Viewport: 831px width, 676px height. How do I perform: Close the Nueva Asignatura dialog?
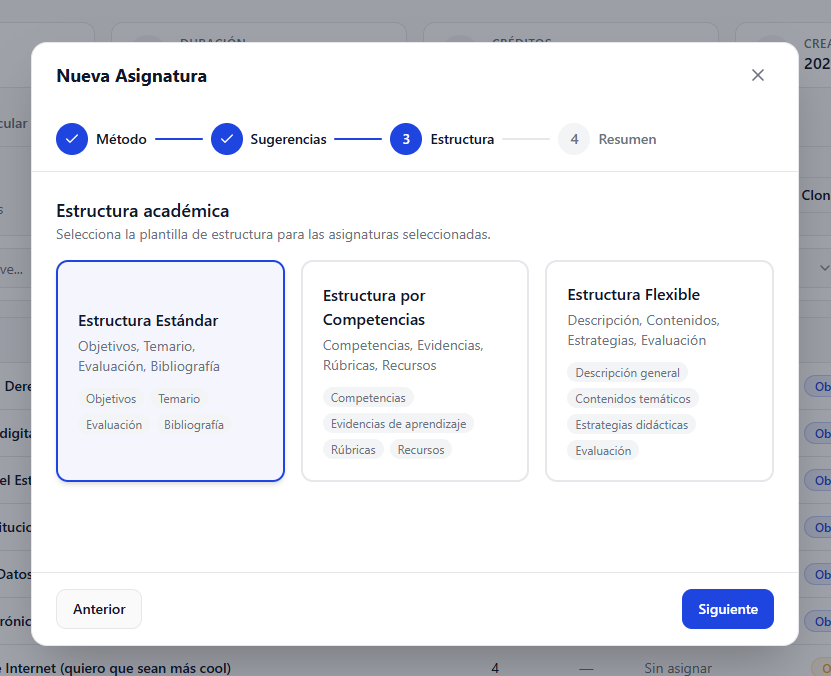757,76
